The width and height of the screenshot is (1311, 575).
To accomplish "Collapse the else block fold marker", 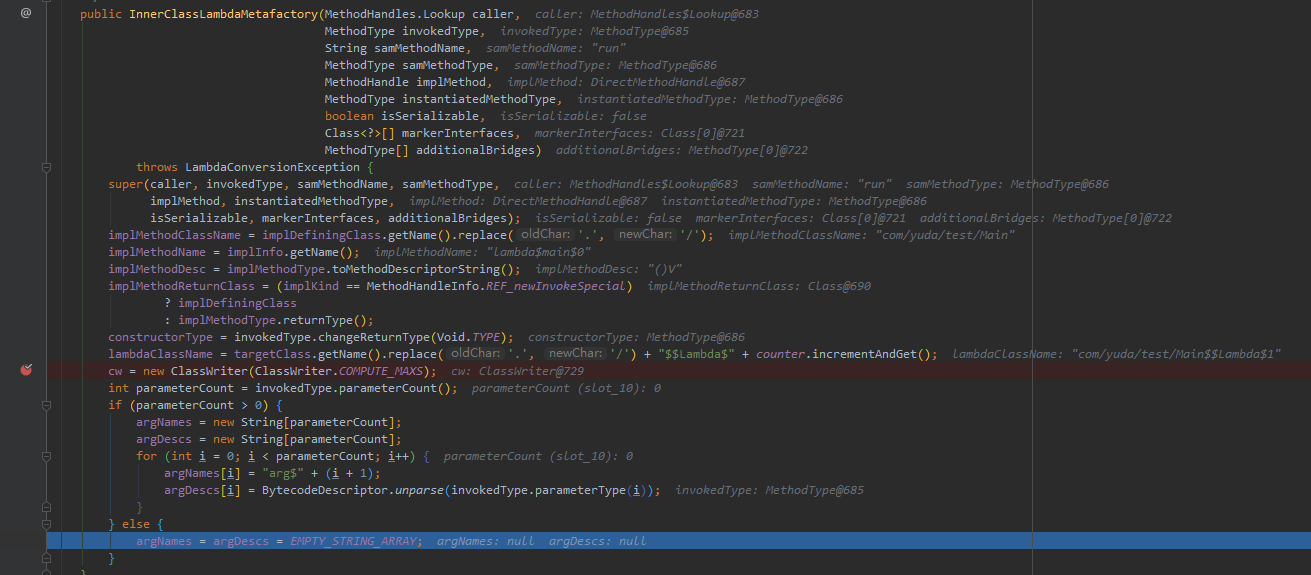I will 46,524.
